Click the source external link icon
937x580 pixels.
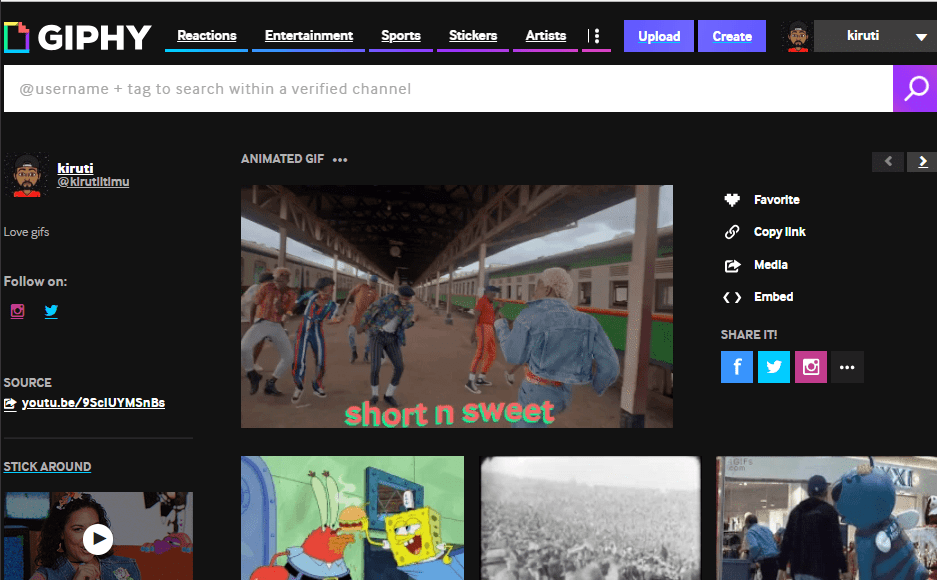(x=10, y=404)
